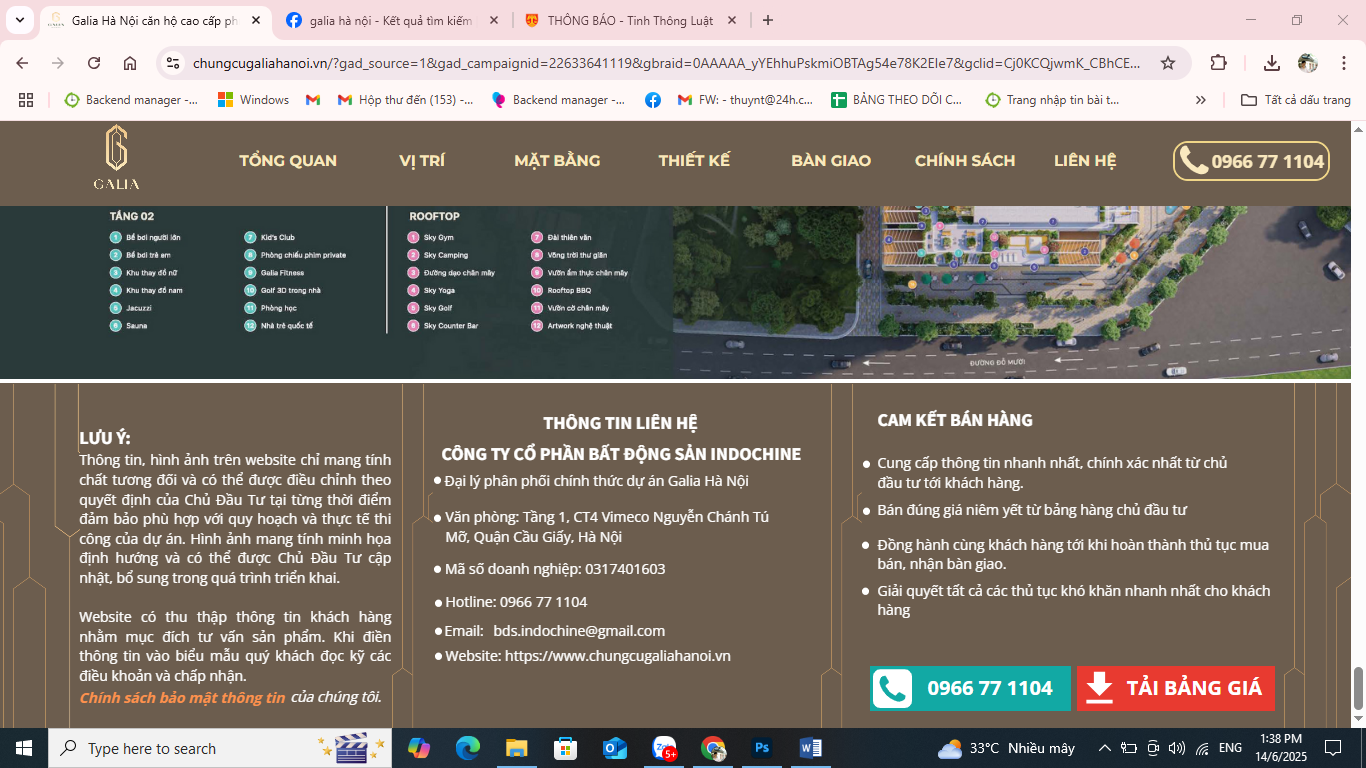This screenshot has width=1366, height=768.
Task: Open FW: - thuynt@24h.c... bookmark
Action: tap(745, 100)
